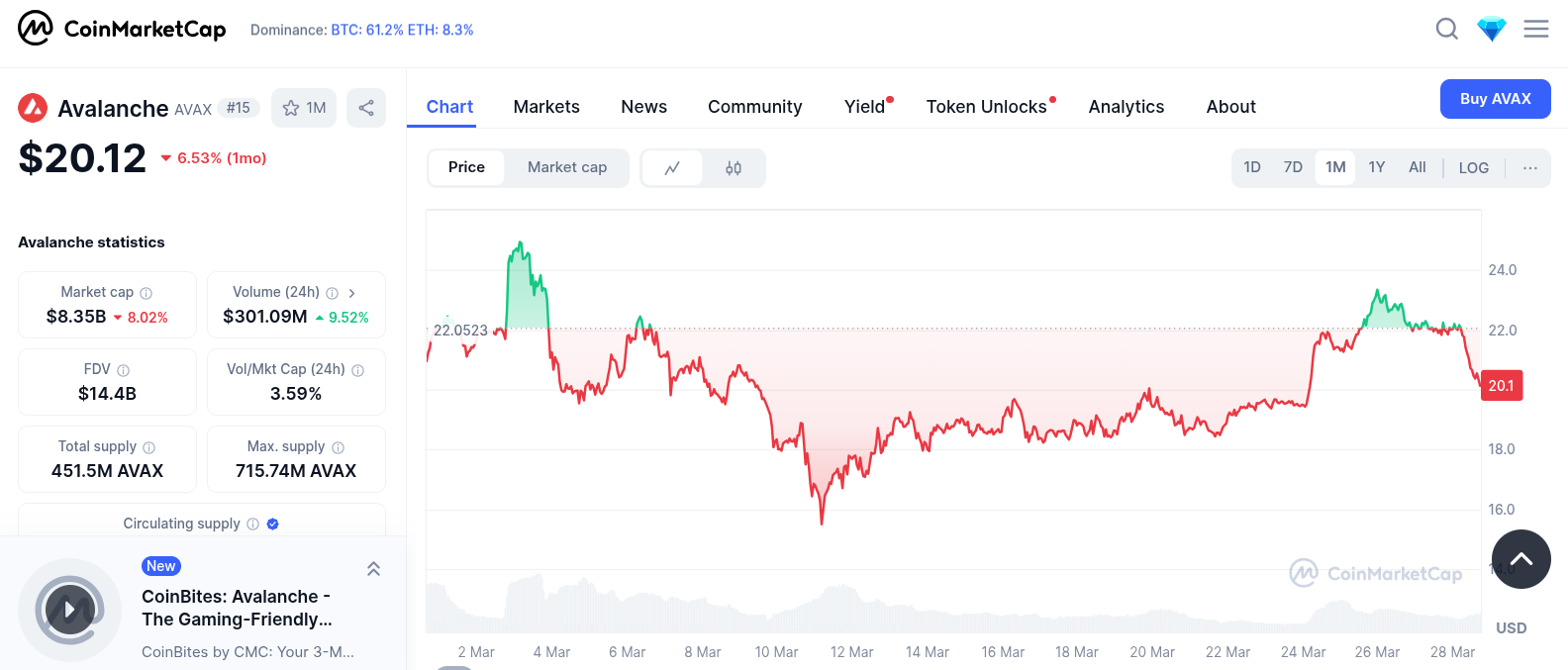This screenshot has width=1568, height=670.
Task: Open the CoinMarketCap home logo
Action: coord(122,29)
